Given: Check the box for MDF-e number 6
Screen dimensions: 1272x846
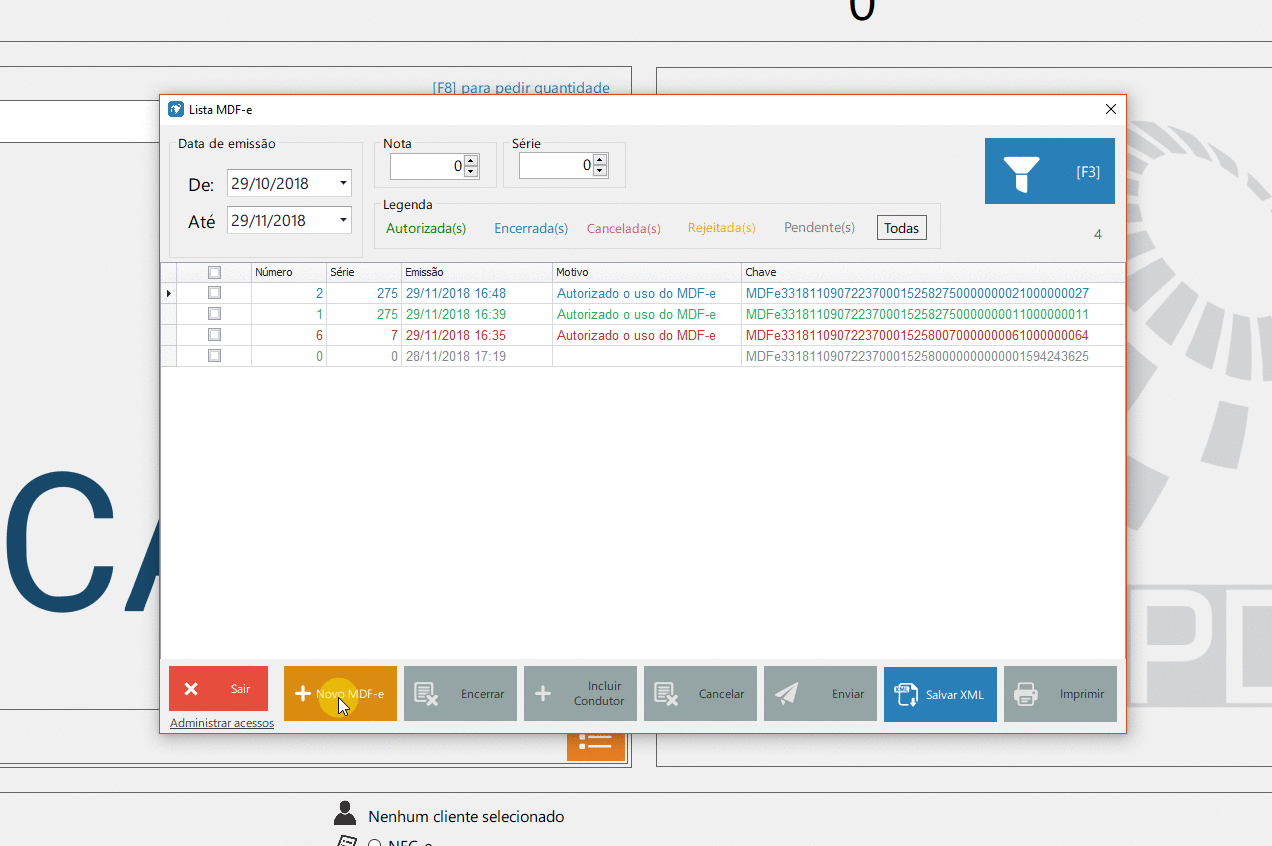Looking at the screenshot, I should pyautogui.click(x=214, y=335).
